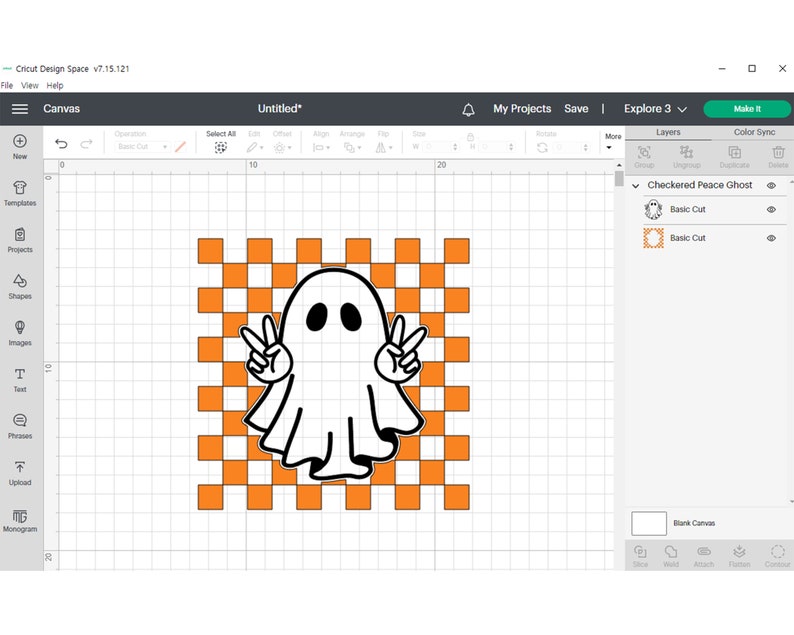Open the Phrases panel
794x635 pixels.
(x=20, y=426)
